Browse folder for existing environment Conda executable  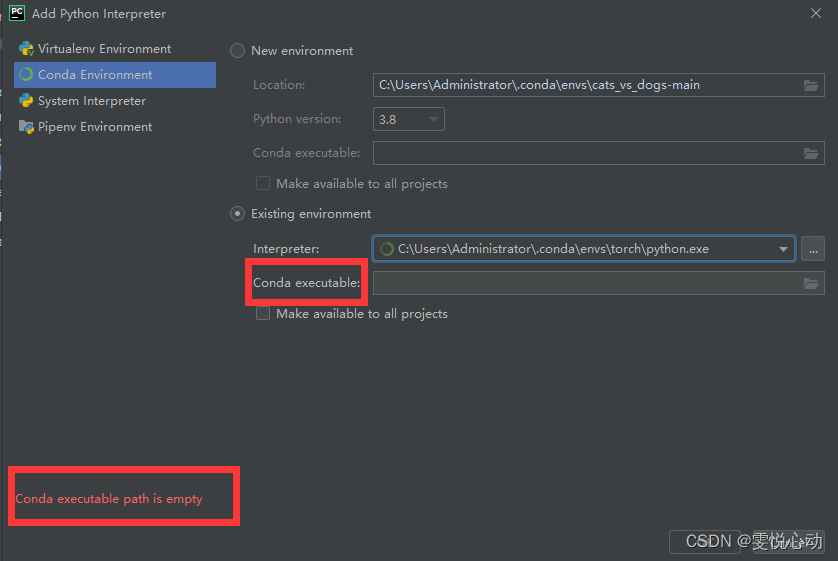pyautogui.click(x=811, y=283)
